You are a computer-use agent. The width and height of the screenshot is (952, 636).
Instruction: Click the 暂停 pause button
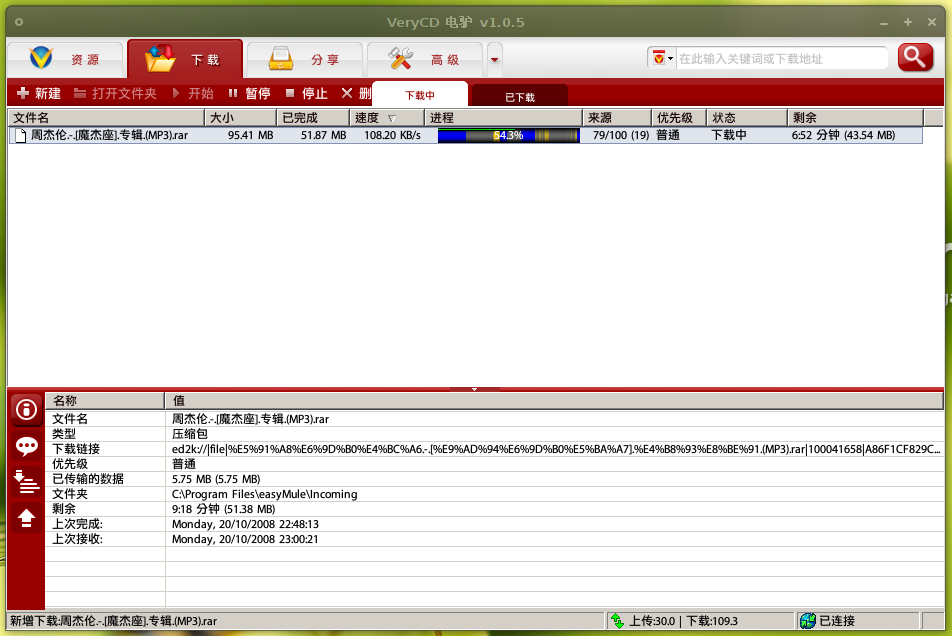pos(250,93)
